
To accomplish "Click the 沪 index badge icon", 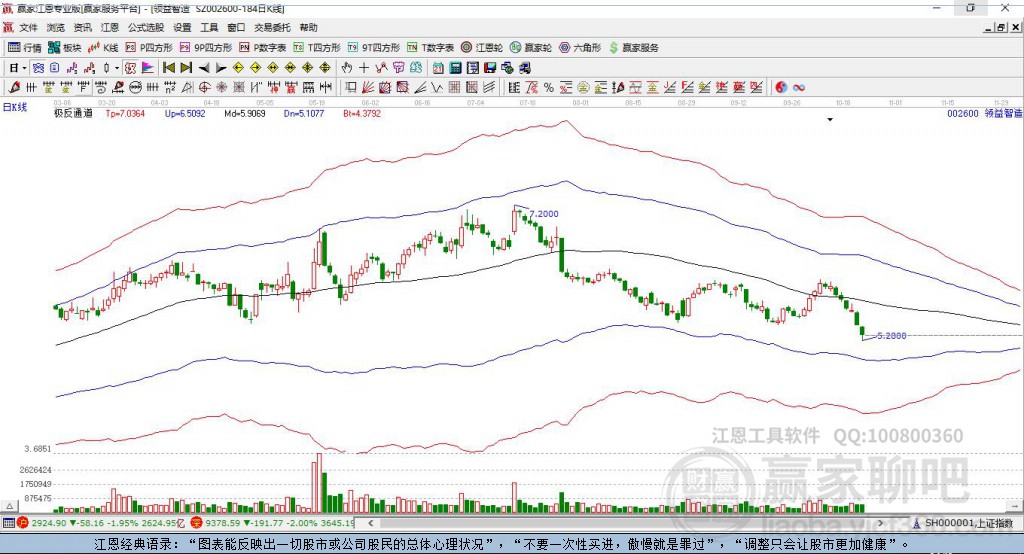I will click(23, 523).
